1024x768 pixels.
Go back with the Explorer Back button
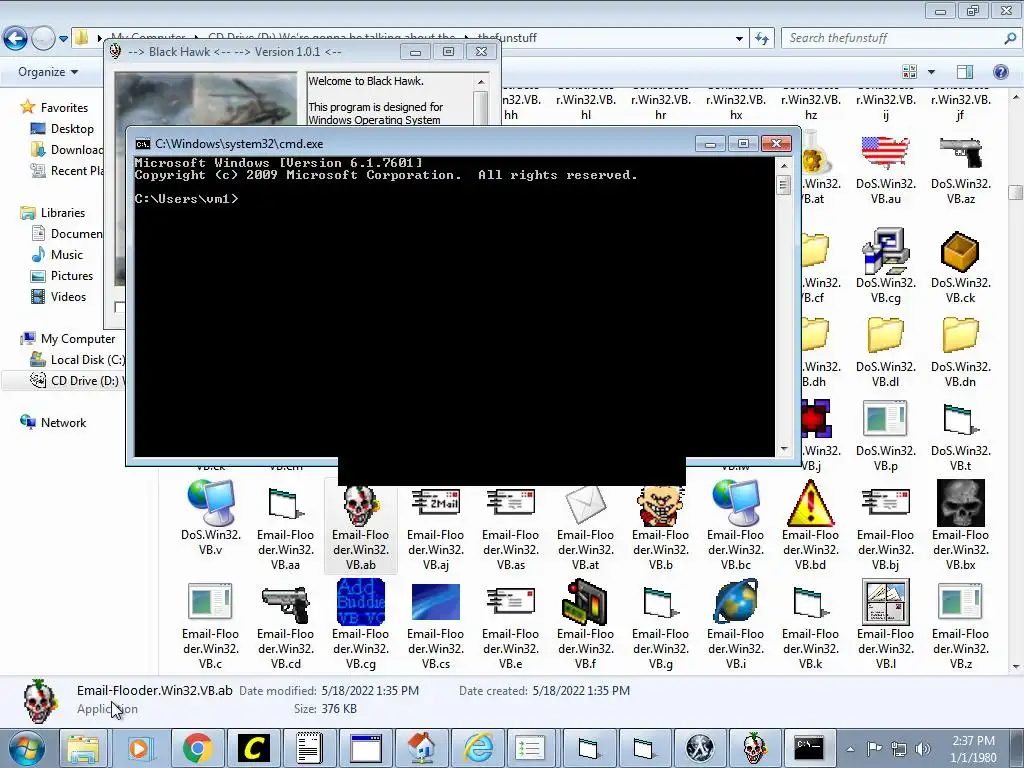[x=16, y=39]
